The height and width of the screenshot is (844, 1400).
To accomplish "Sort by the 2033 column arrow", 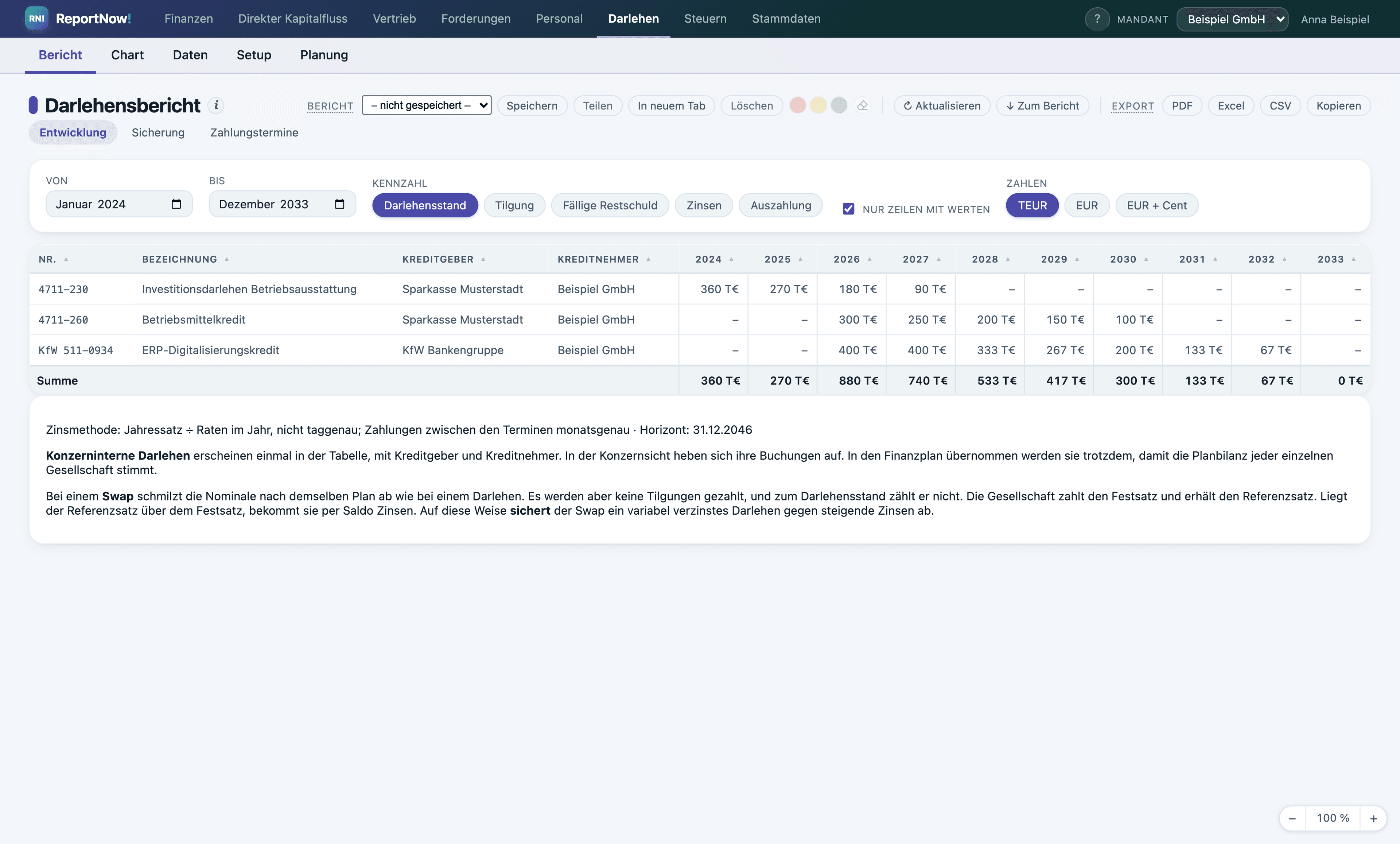I will tap(1353, 259).
